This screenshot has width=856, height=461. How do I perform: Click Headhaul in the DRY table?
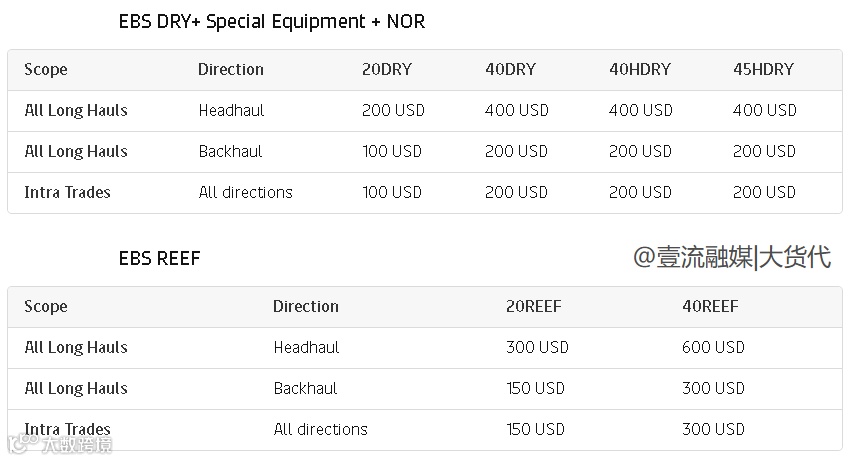[x=231, y=111]
